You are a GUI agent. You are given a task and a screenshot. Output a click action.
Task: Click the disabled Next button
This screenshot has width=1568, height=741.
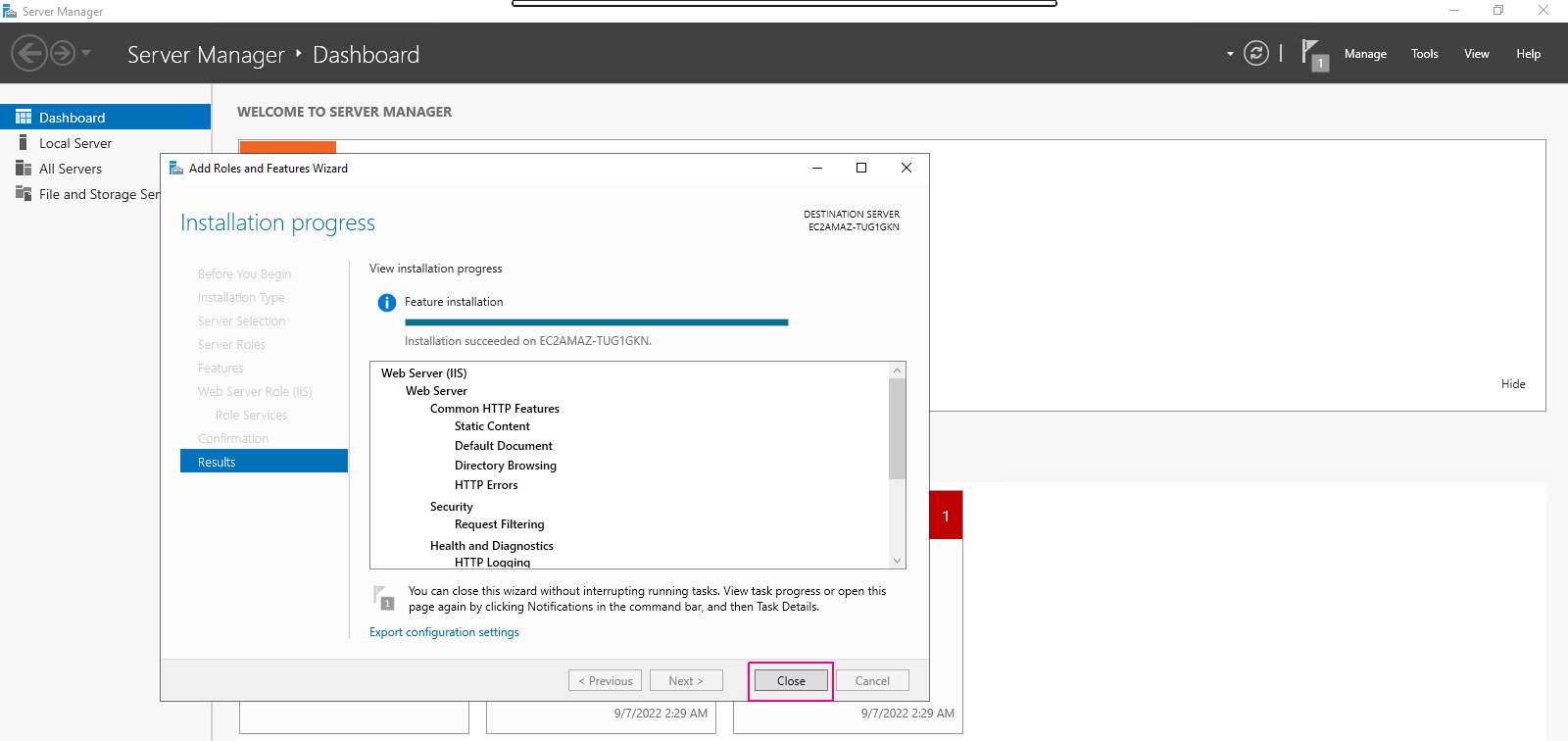[x=686, y=680]
